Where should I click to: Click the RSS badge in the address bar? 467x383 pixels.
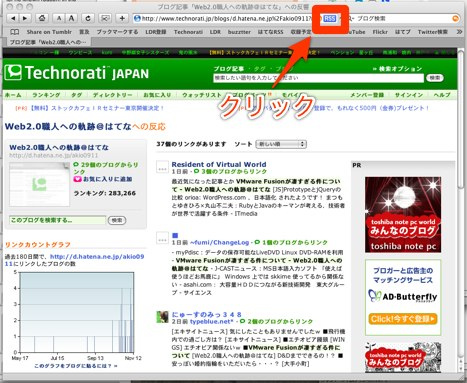coord(329,18)
